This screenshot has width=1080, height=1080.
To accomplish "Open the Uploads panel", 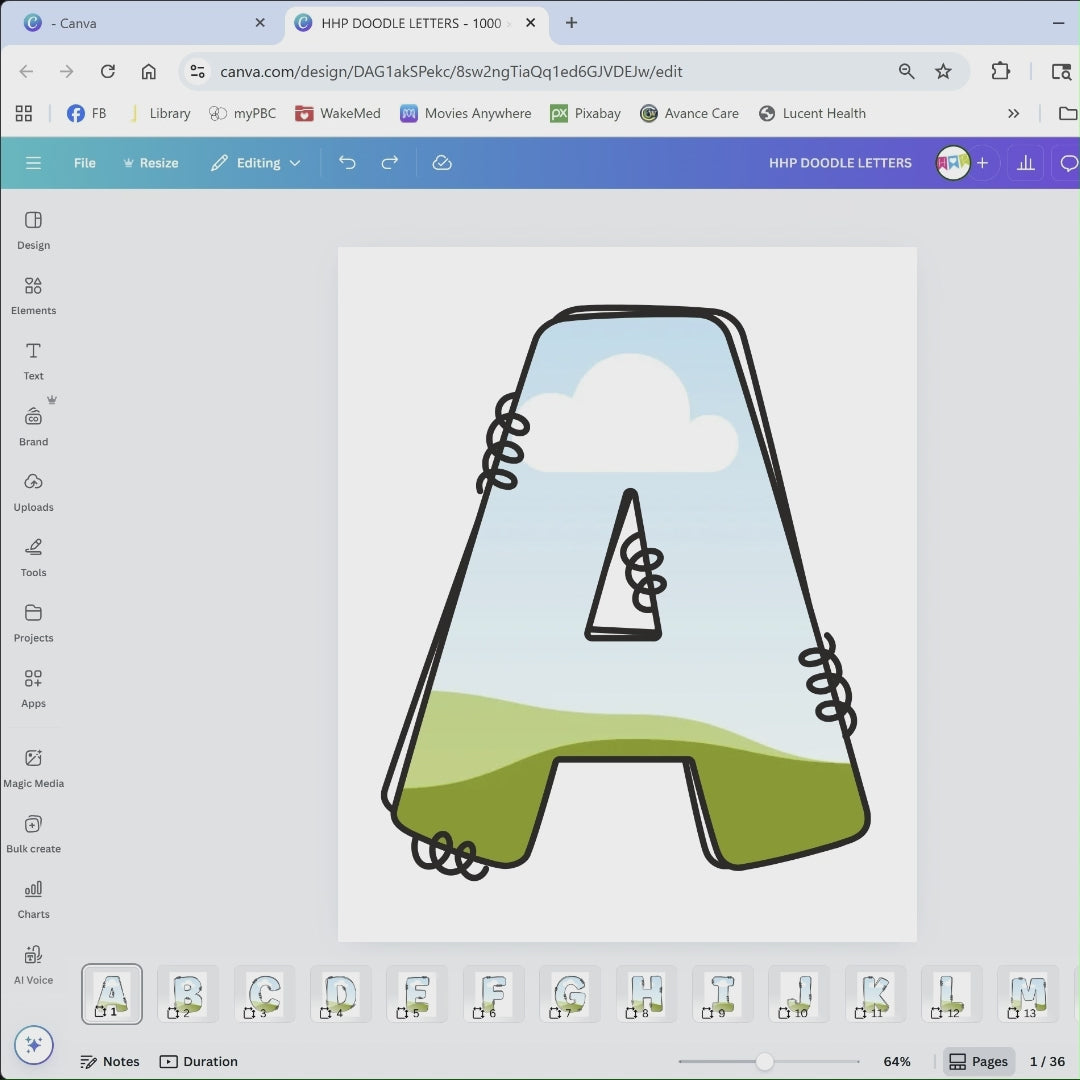I will tap(33, 491).
